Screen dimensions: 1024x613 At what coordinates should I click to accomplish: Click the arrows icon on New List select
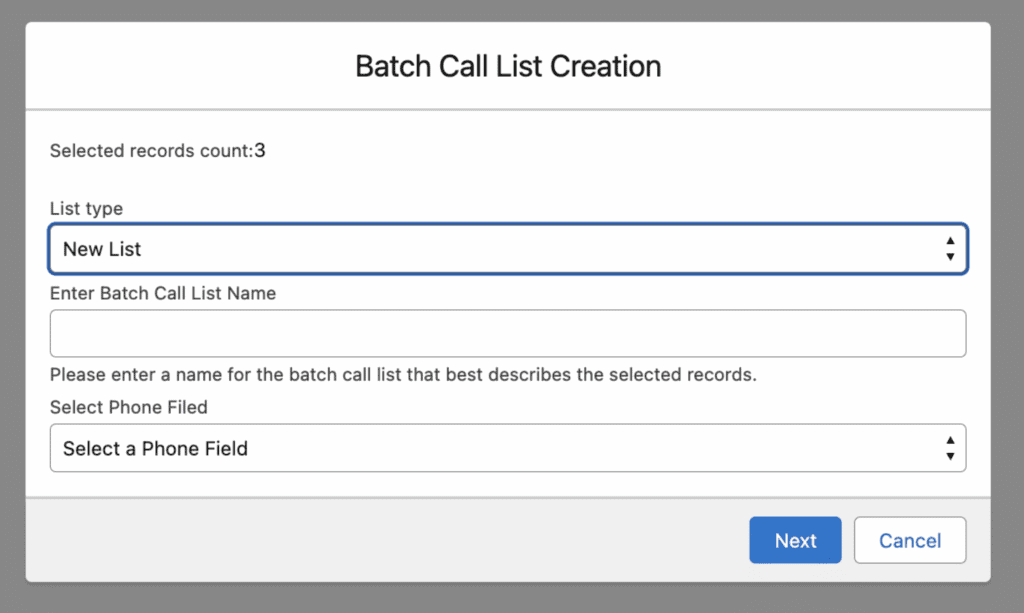coord(949,249)
